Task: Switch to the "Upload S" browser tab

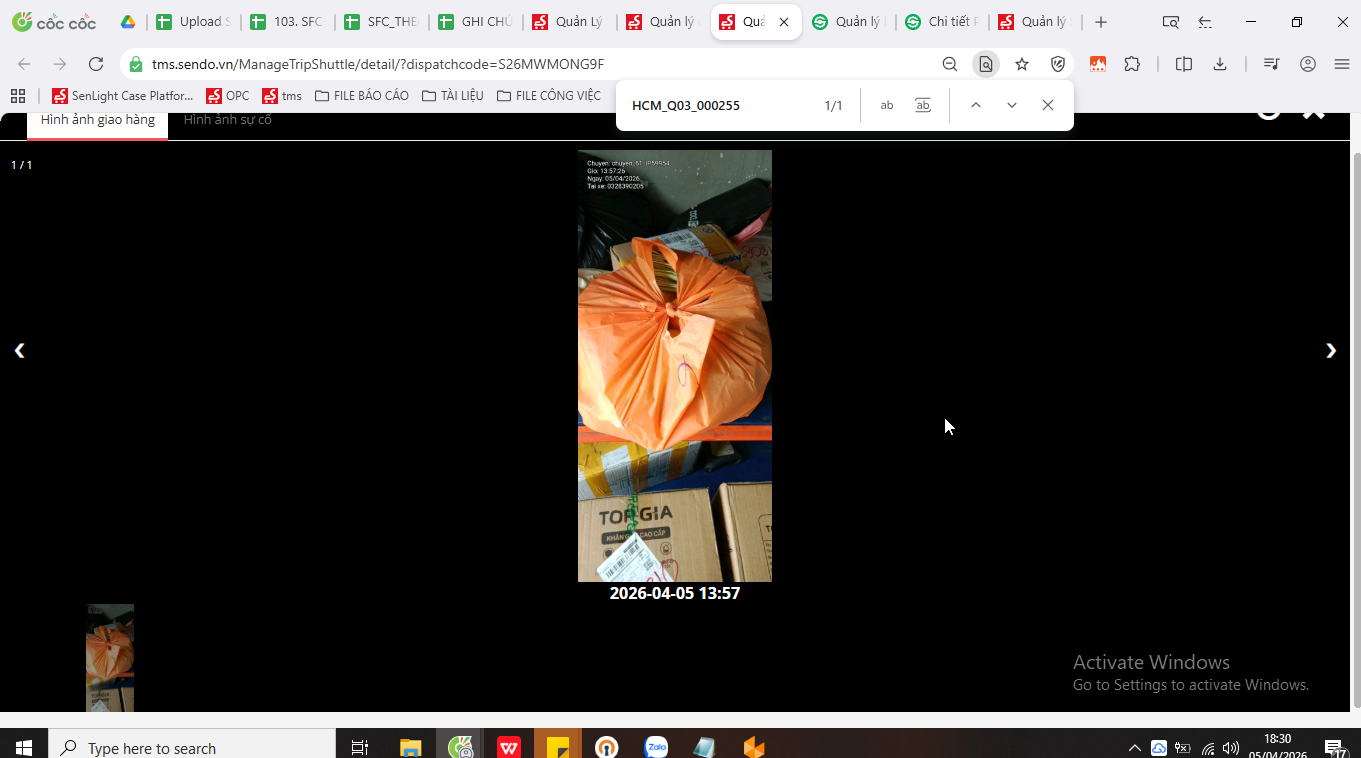Action: (194, 22)
